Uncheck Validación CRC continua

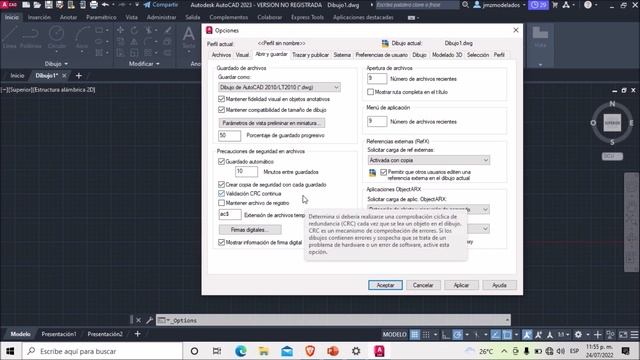point(222,193)
